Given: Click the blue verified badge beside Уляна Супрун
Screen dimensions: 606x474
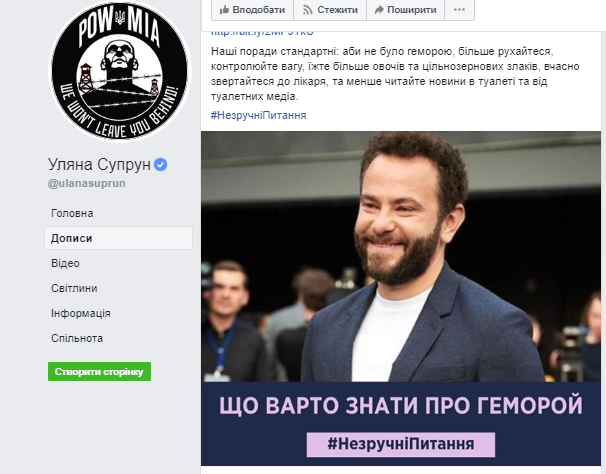Looking at the screenshot, I should point(160,165).
